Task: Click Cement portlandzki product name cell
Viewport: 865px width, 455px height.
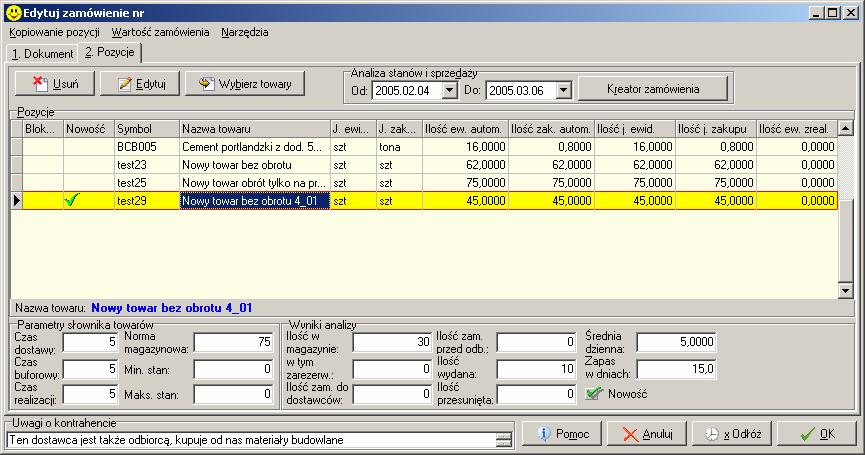Action: 255,147
